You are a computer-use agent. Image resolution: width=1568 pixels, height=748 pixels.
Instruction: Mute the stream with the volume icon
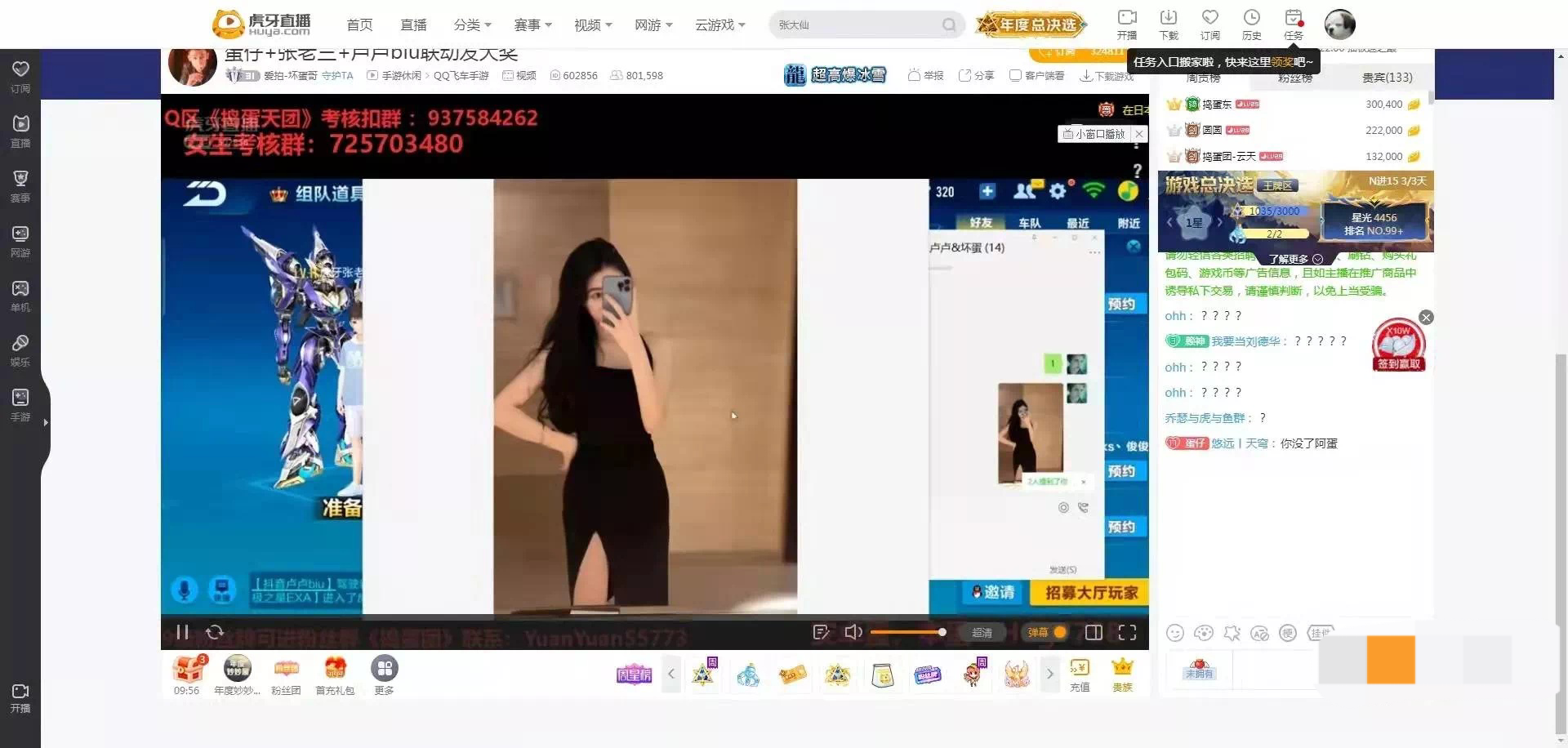coord(853,632)
